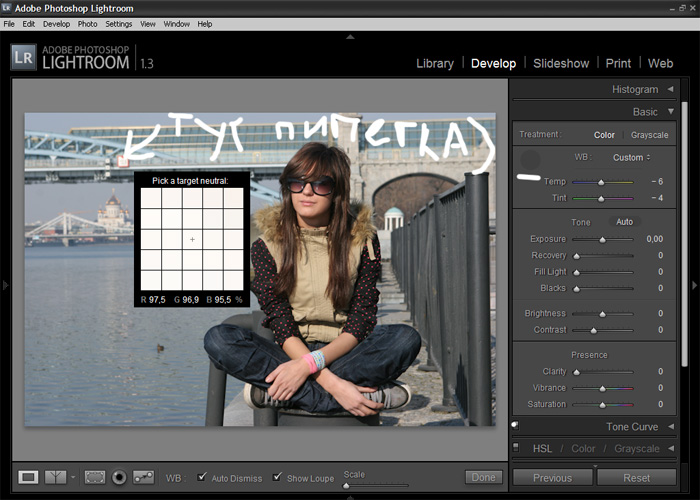Collapse the Basic panel

click(x=670, y=112)
